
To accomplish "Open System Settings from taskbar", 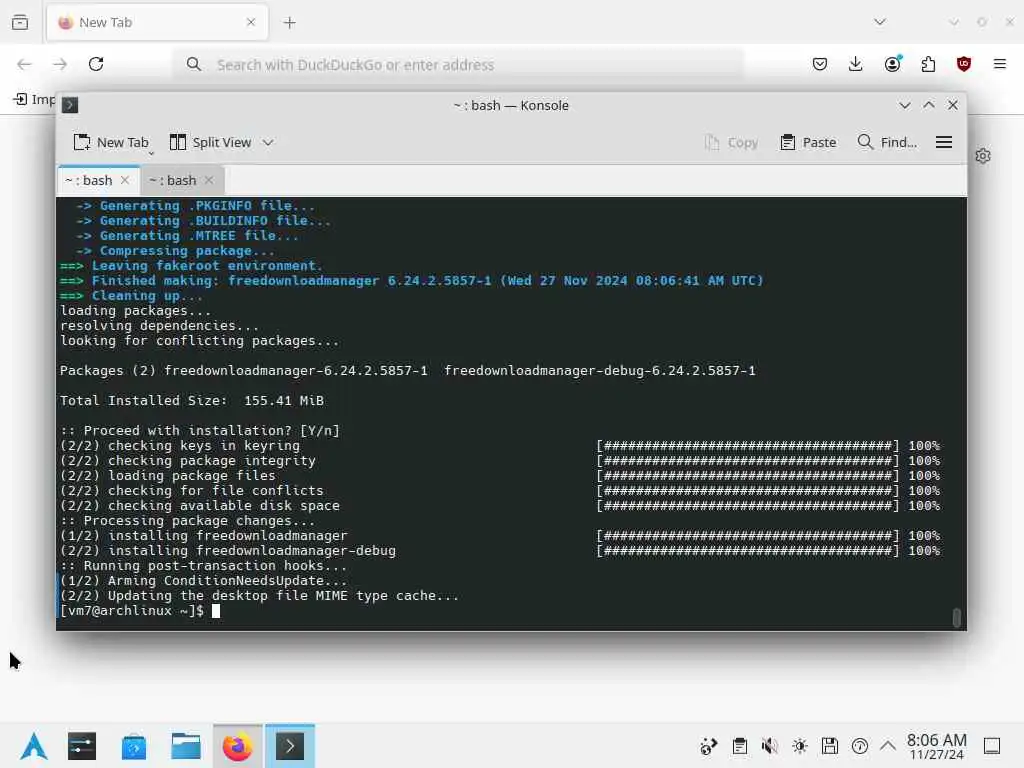I will [82, 746].
